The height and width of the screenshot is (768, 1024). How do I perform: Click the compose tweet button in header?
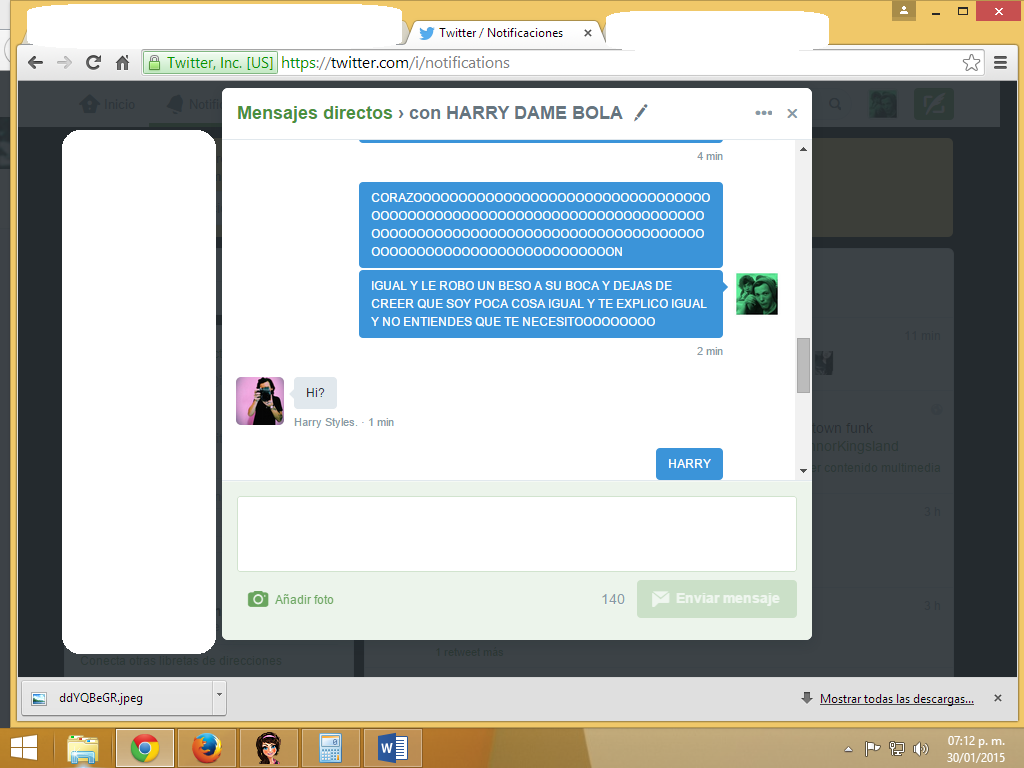point(934,104)
